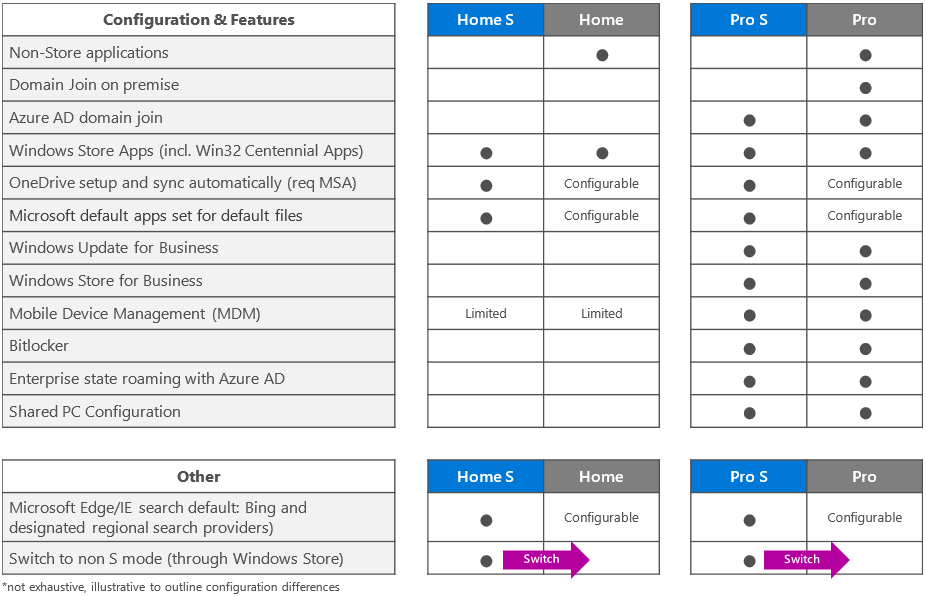Select the Pro header in the top table
The width and height of the screenshot is (926, 596).
(865, 20)
